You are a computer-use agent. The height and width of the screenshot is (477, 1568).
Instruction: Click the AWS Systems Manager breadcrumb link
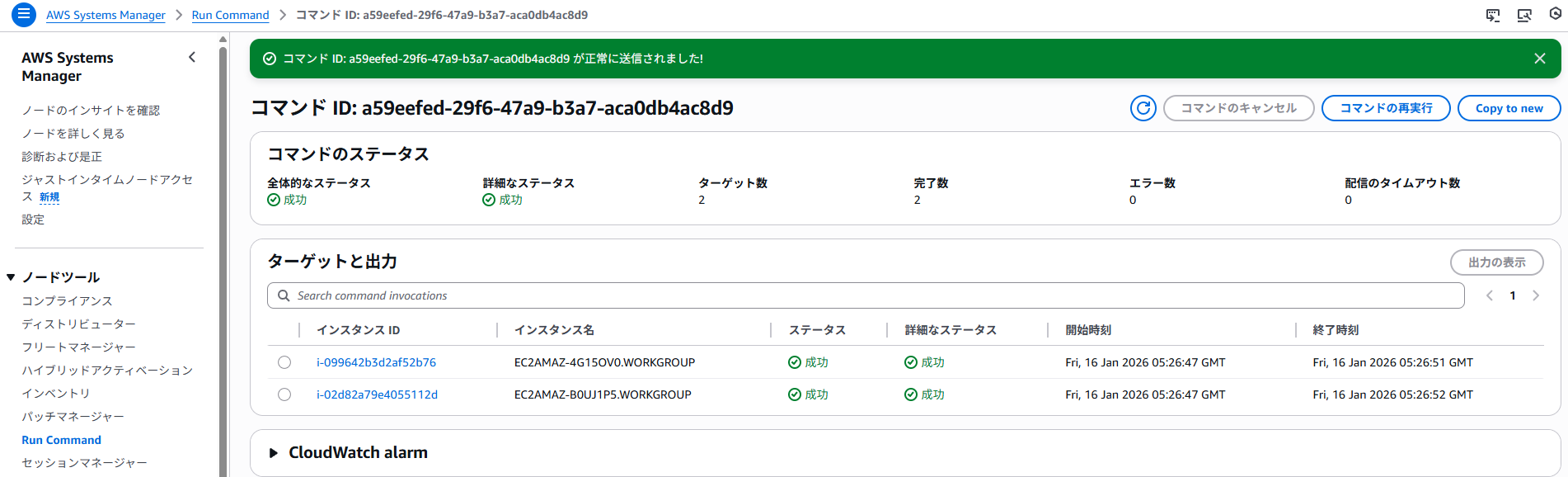(x=106, y=15)
